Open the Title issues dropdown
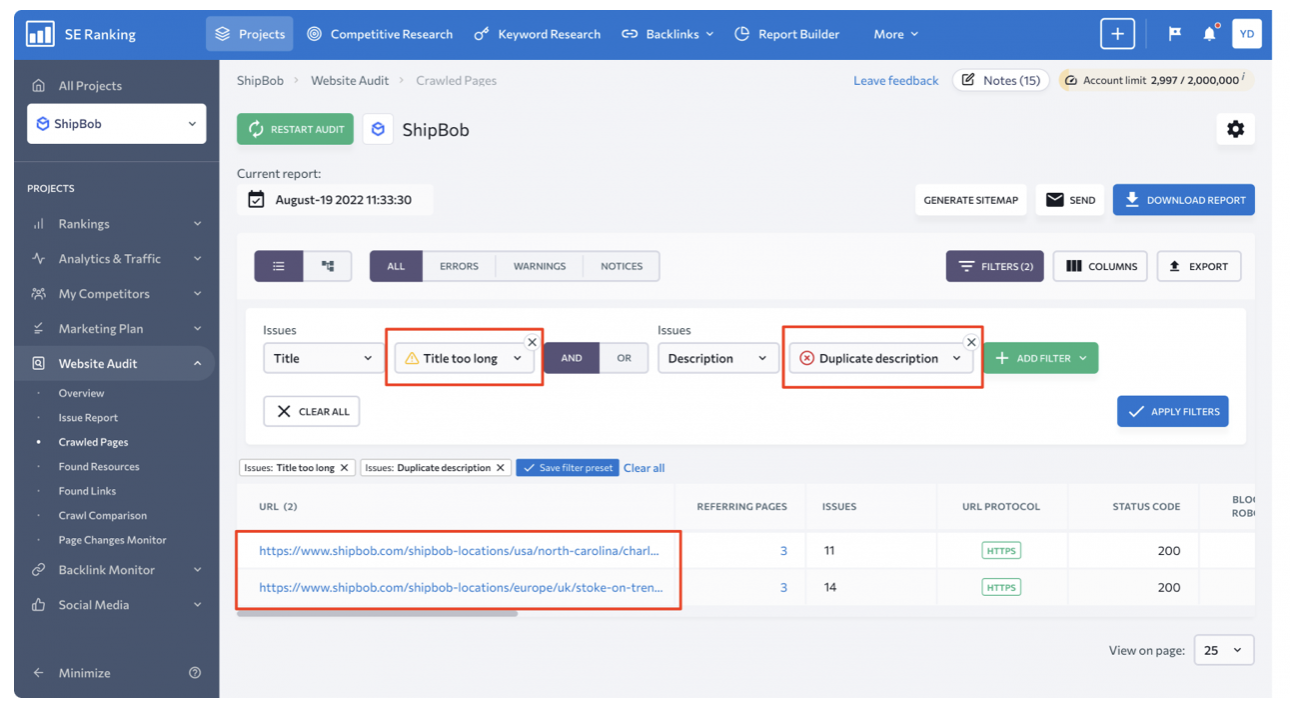Screen dimensions: 1290x709 [x=322, y=358]
